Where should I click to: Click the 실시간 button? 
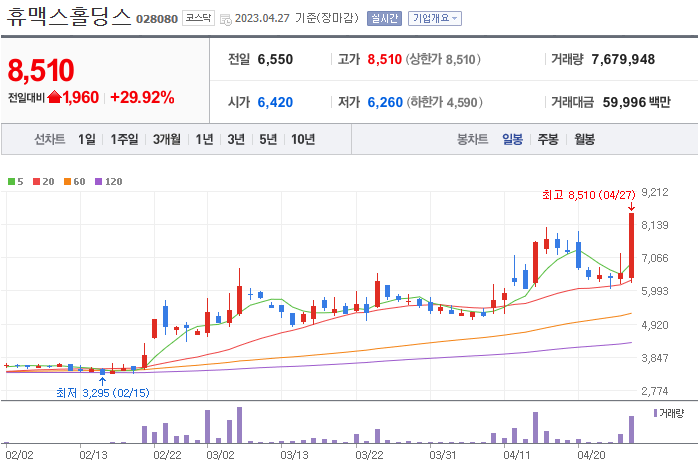click(x=384, y=19)
